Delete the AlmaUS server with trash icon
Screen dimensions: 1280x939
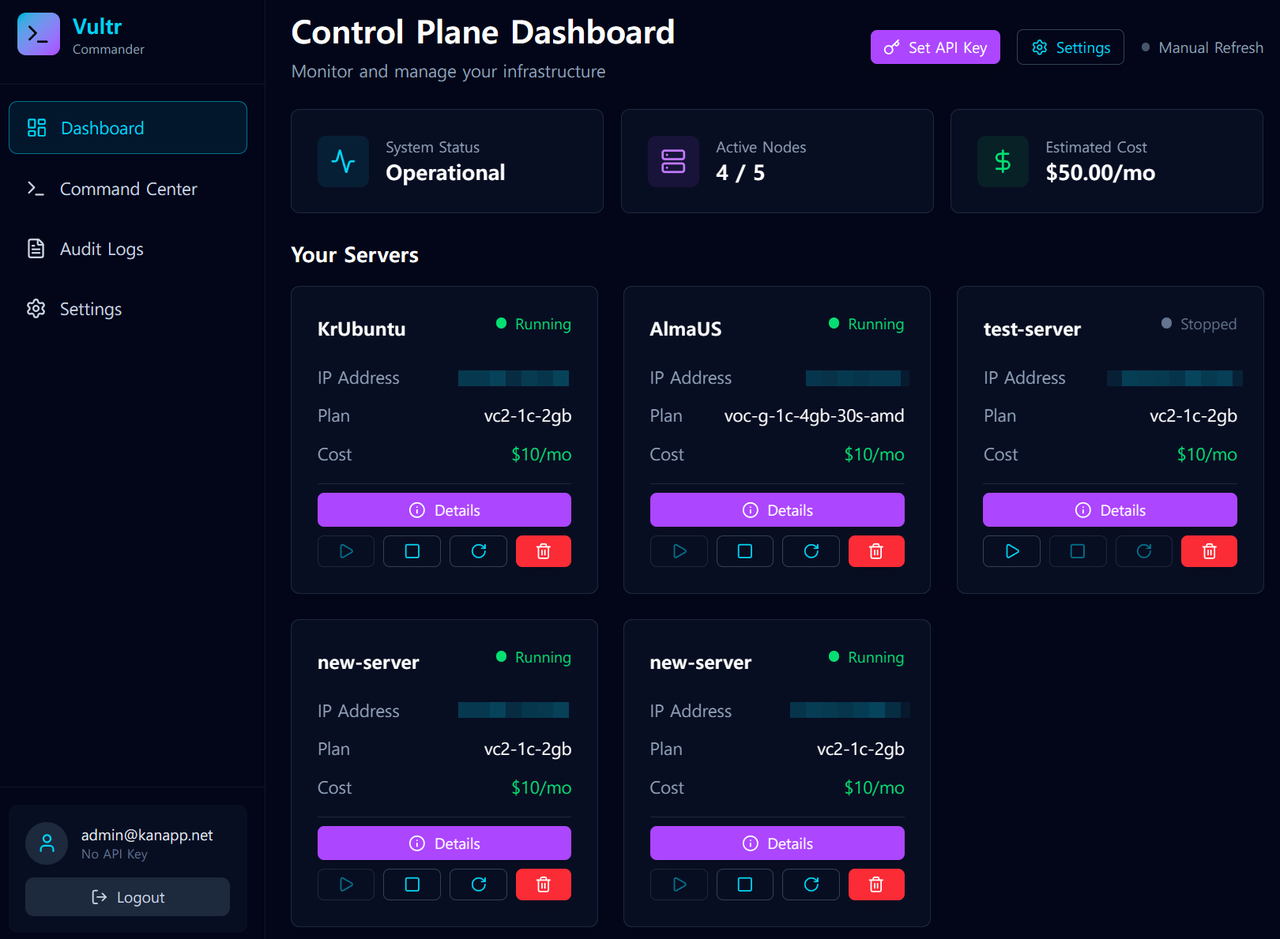(877, 551)
